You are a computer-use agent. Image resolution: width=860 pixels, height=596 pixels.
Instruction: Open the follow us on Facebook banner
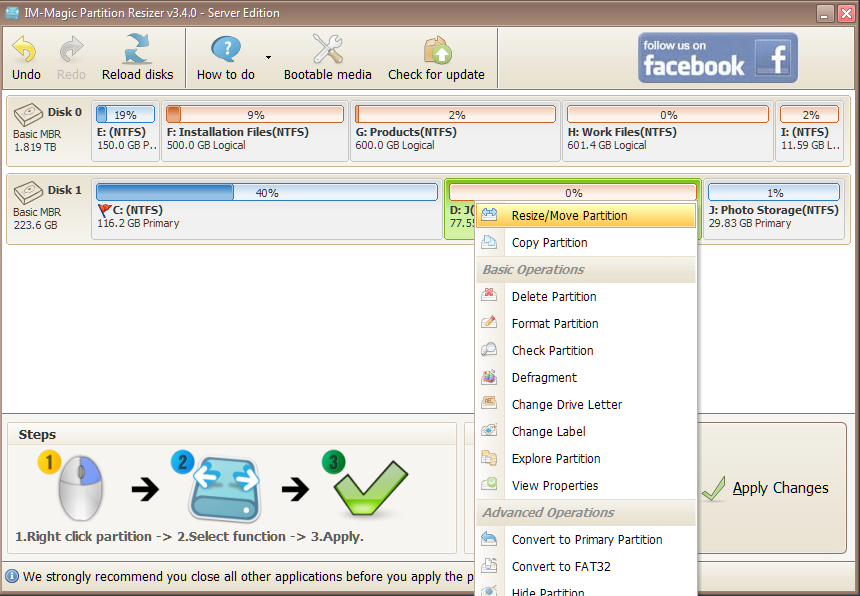pos(717,58)
